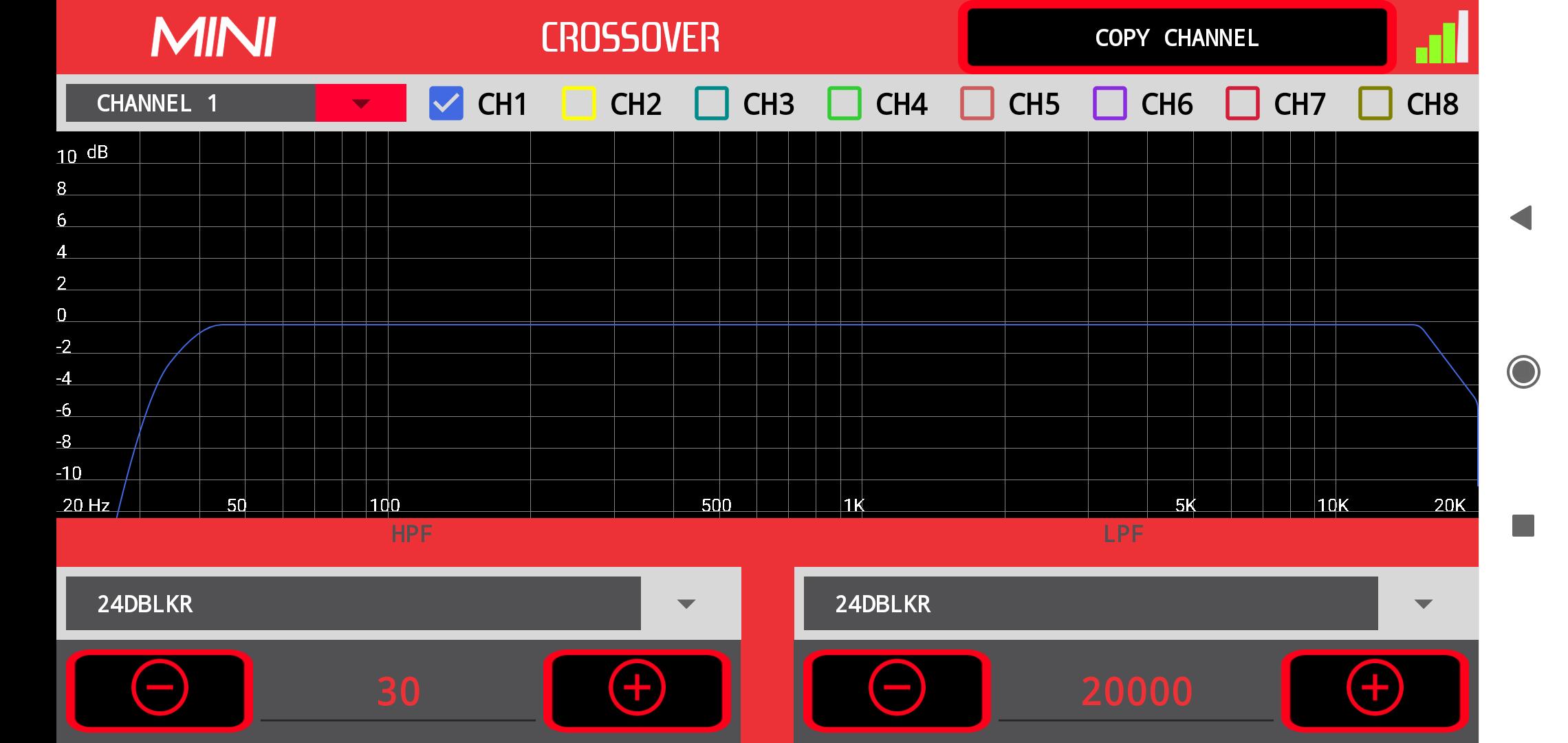Edit the HPF frequency value 30
Image resolution: width=1568 pixels, height=743 pixels.
point(398,691)
